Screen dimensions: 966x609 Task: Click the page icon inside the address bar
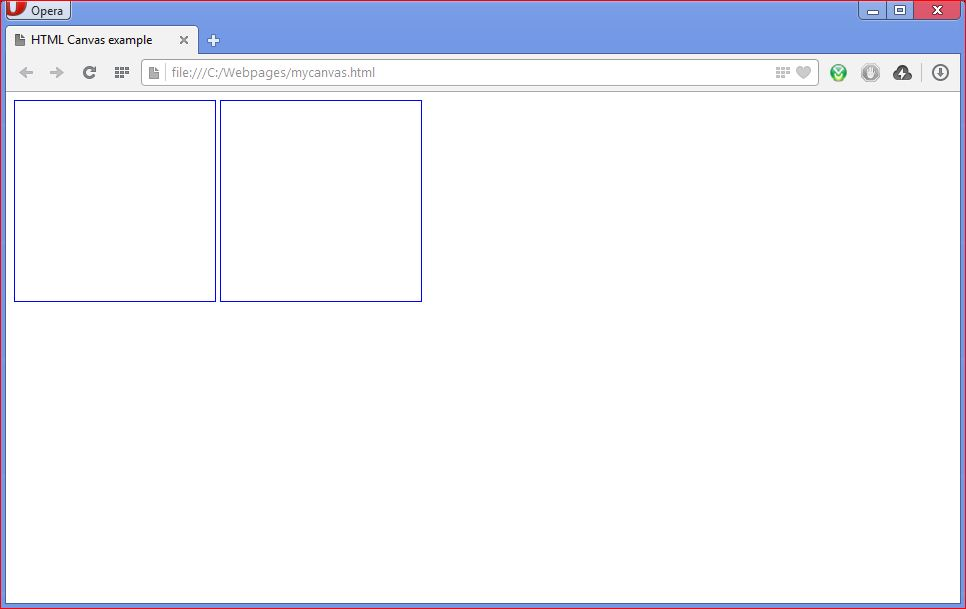pyautogui.click(x=152, y=72)
